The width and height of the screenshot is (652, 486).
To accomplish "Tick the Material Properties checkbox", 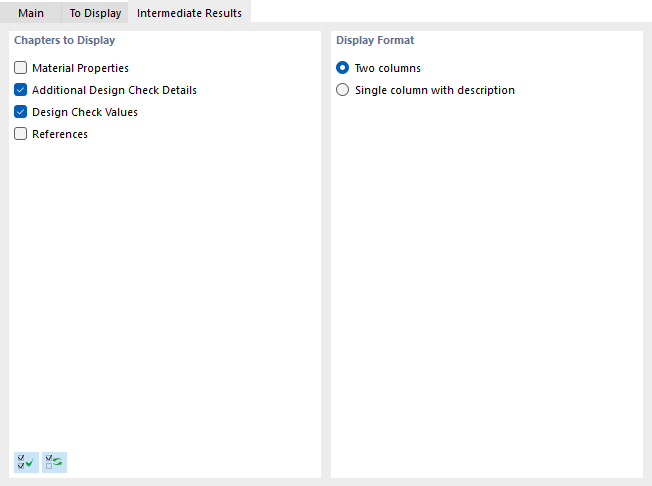I will (21, 68).
